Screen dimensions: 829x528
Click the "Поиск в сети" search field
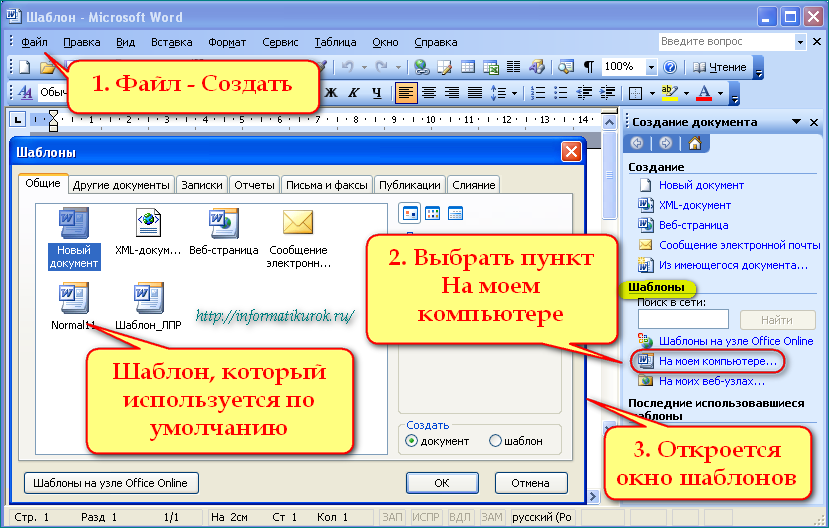coord(683,320)
